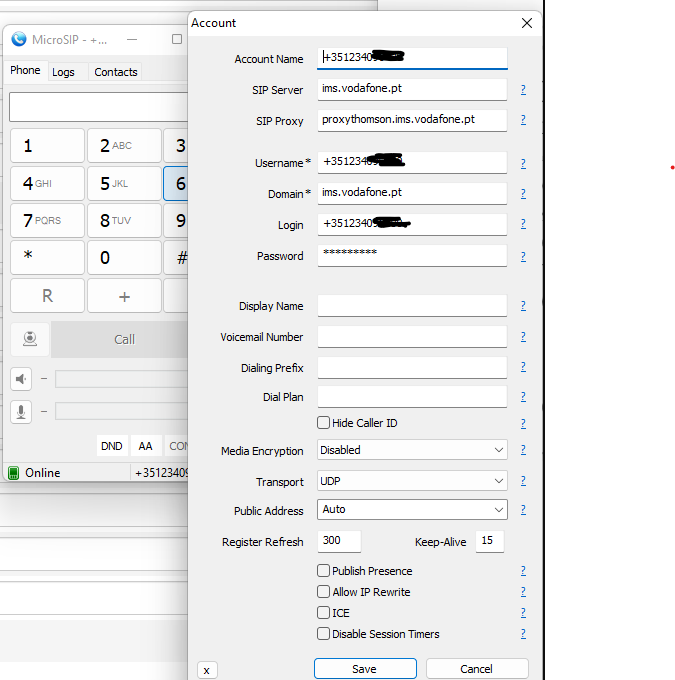
Task: Switch to the Logs tab
Action: (63, 72)
